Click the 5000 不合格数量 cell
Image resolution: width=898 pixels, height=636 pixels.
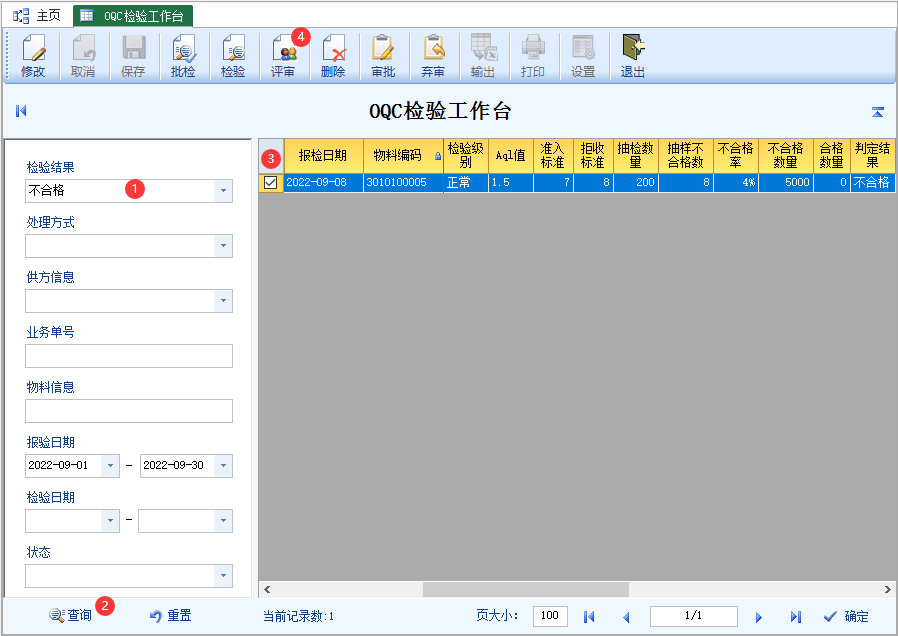click(786, 183)
